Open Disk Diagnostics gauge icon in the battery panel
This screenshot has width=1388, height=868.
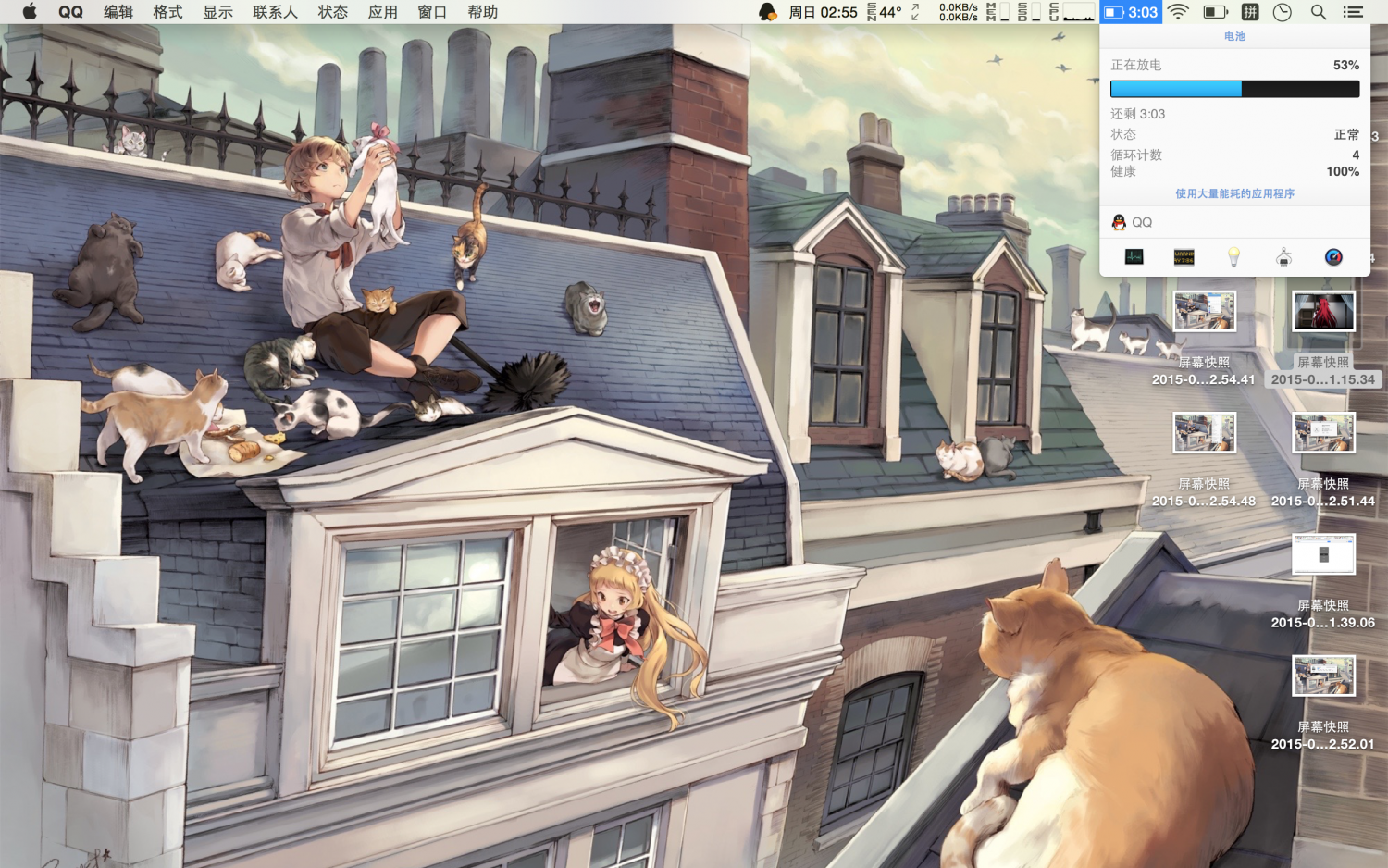point(1333,257)
